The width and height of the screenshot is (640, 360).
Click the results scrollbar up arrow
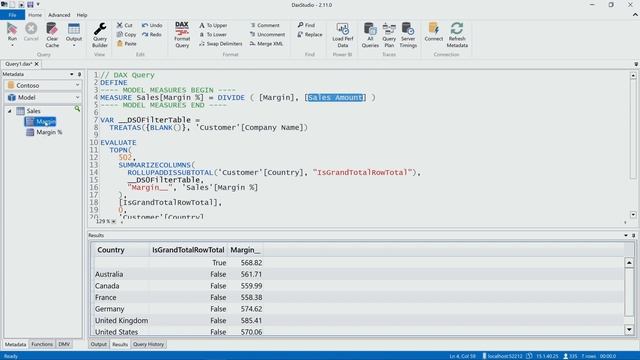pos(629,263)
